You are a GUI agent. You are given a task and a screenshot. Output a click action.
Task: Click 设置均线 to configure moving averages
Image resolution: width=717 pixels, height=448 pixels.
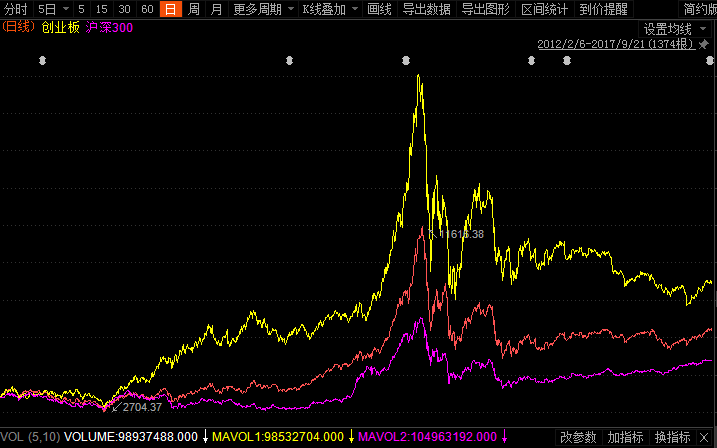tap(667, 29)
